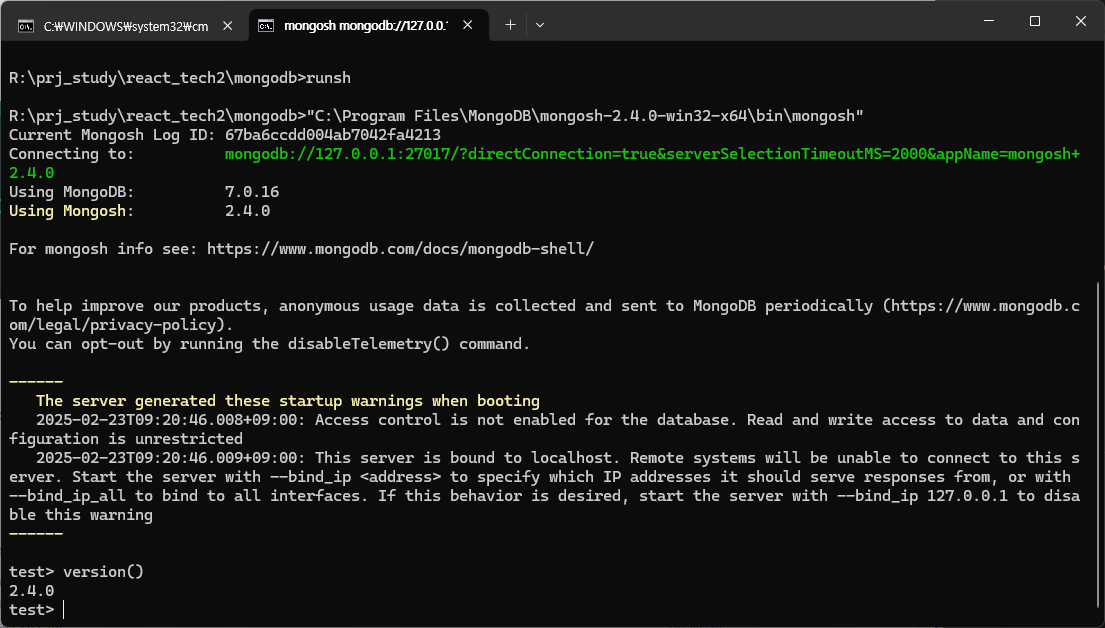Click the mongosh tab's console icon
The height and width of the screenshot is (628, 1105).
click(266, 26)
